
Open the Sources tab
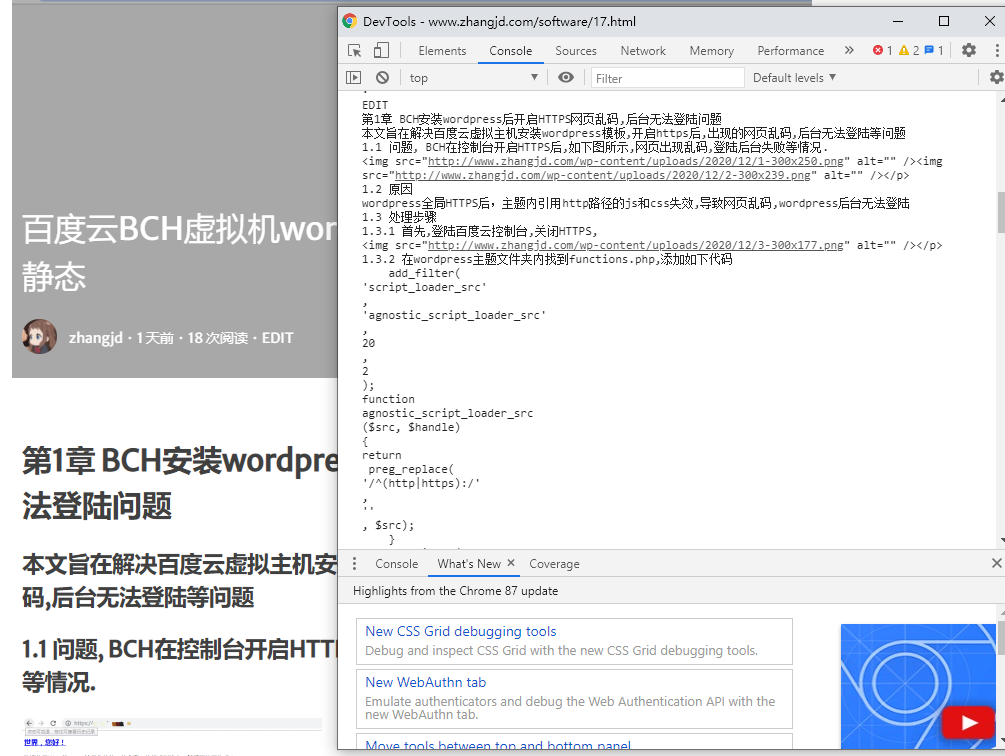click(576, 51)
